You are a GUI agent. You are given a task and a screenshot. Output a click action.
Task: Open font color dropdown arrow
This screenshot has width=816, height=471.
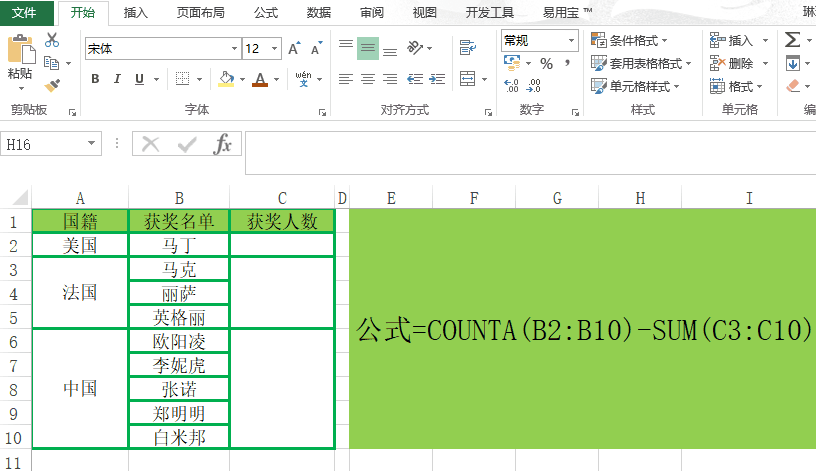click(x=276, y=80)
